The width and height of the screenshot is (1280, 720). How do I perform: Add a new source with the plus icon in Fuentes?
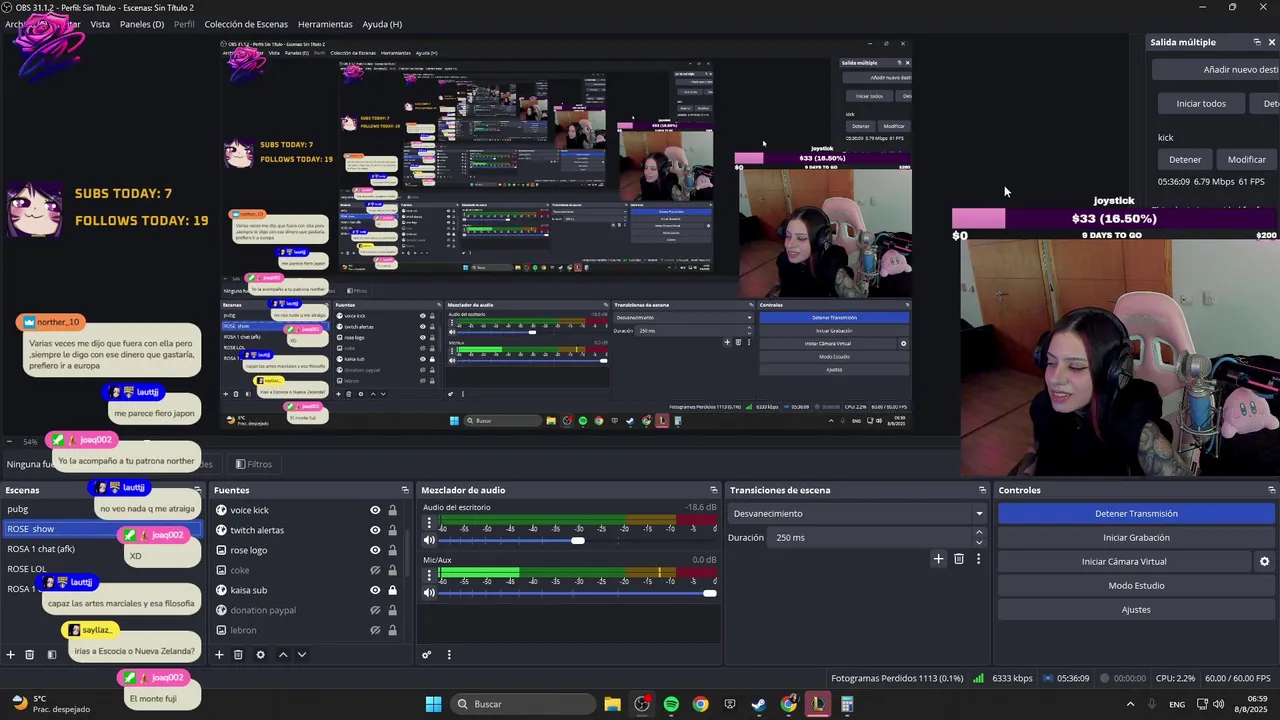click(219, 655)
